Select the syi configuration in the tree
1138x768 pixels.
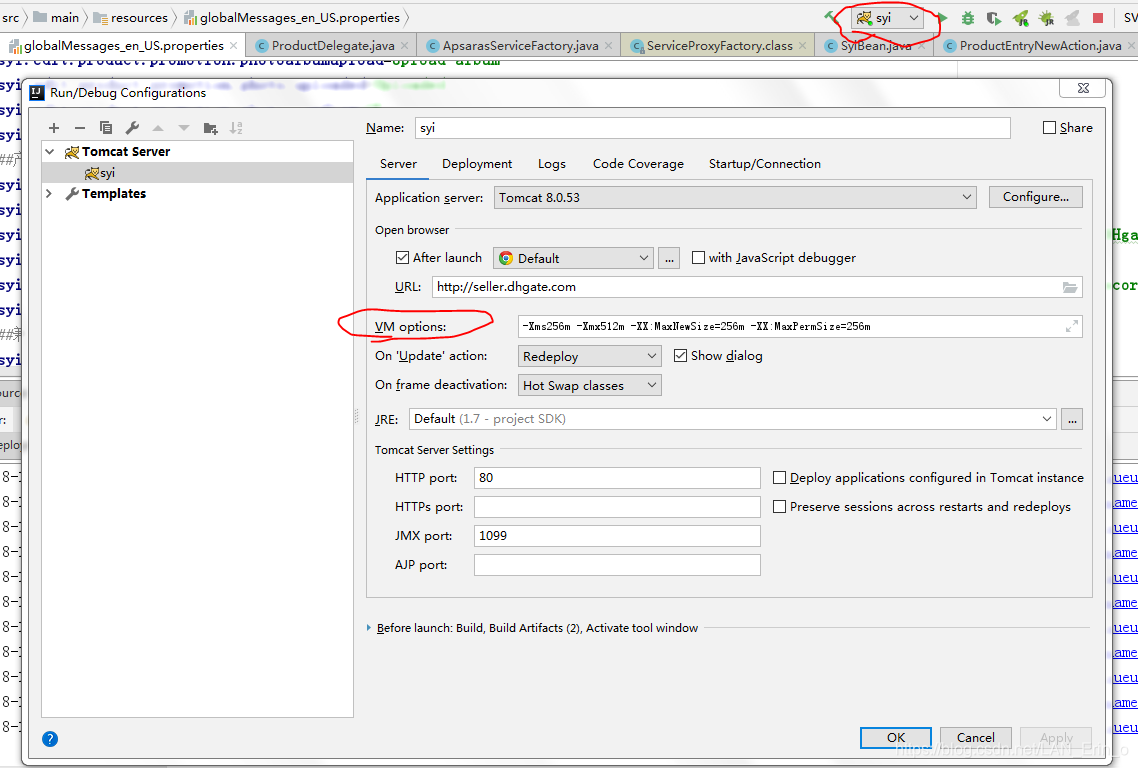click(x=197, y=173)
